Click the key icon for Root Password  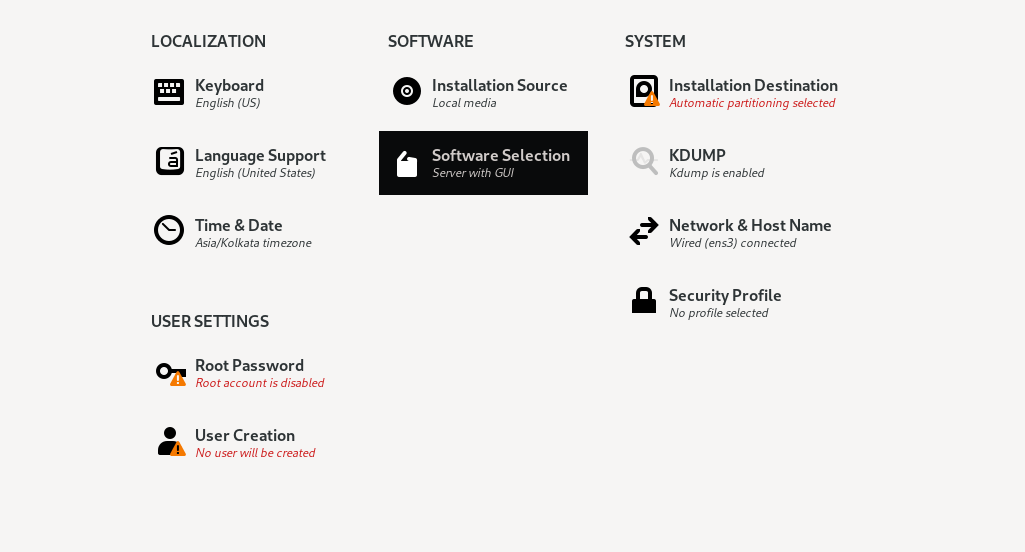point(169,372)
